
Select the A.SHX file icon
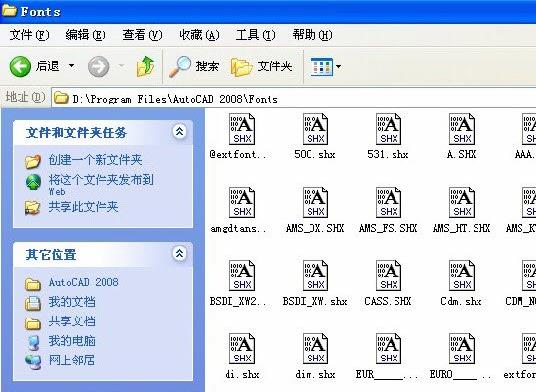click(x=462, y=129)
